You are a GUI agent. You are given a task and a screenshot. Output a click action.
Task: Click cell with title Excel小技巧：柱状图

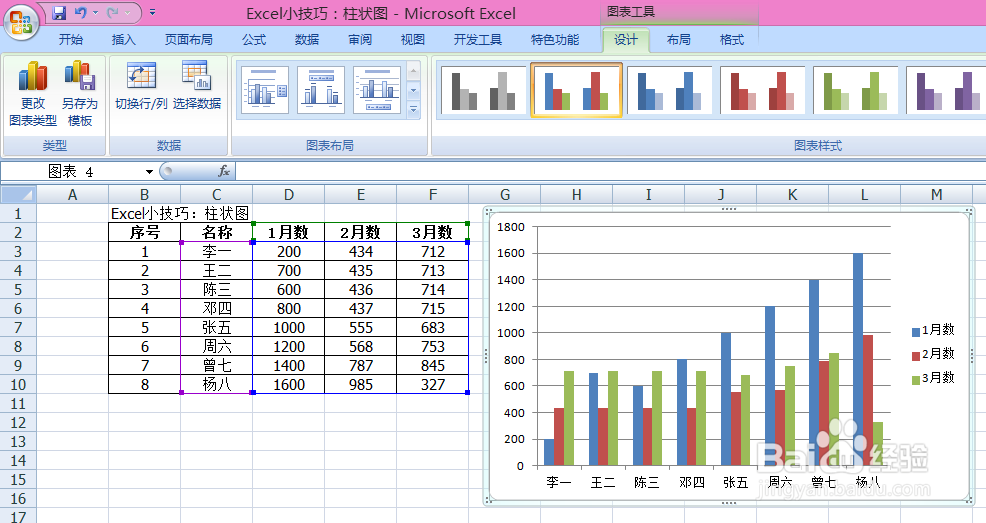[x=180, y=213]
